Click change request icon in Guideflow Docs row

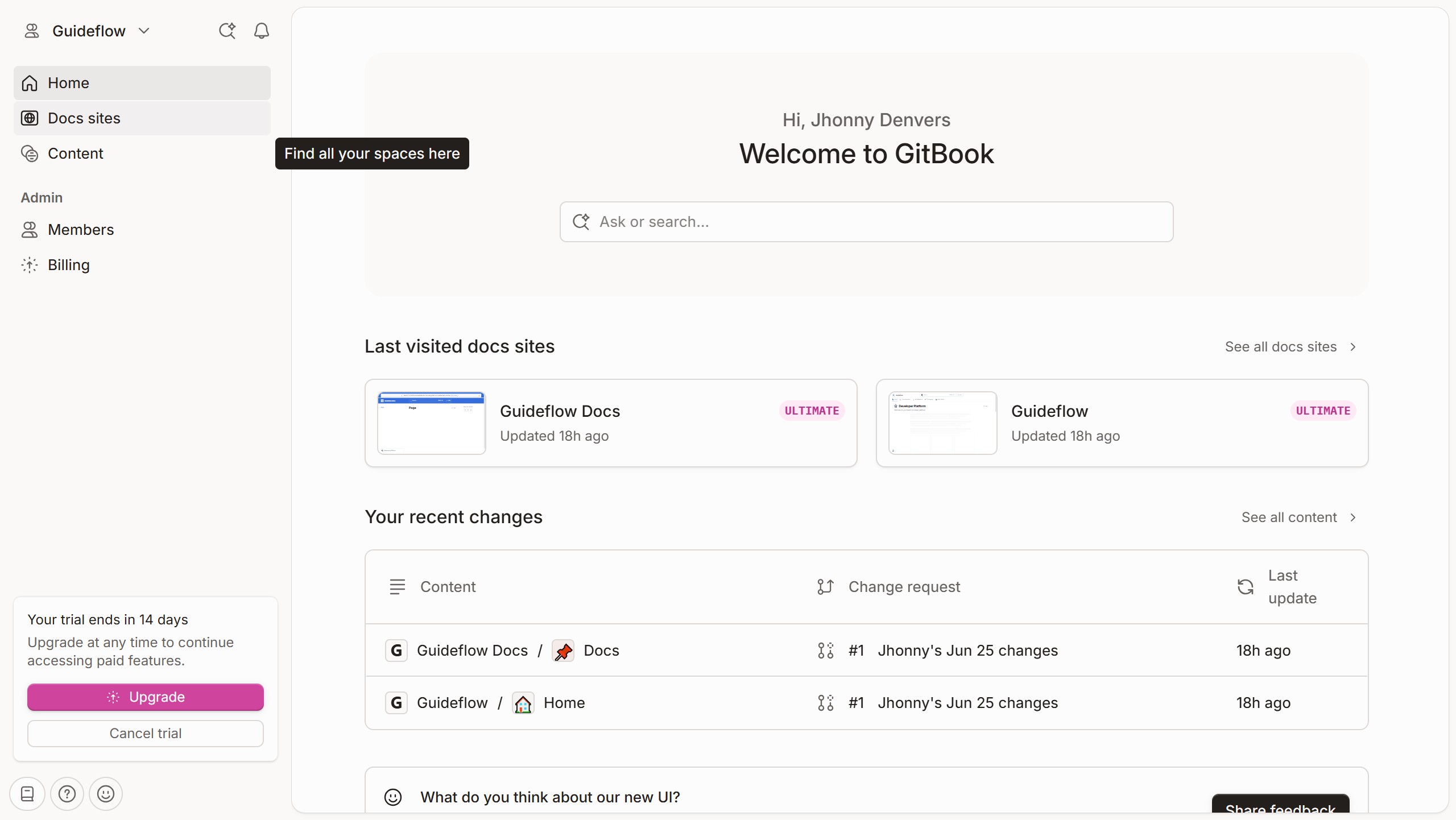825,651
